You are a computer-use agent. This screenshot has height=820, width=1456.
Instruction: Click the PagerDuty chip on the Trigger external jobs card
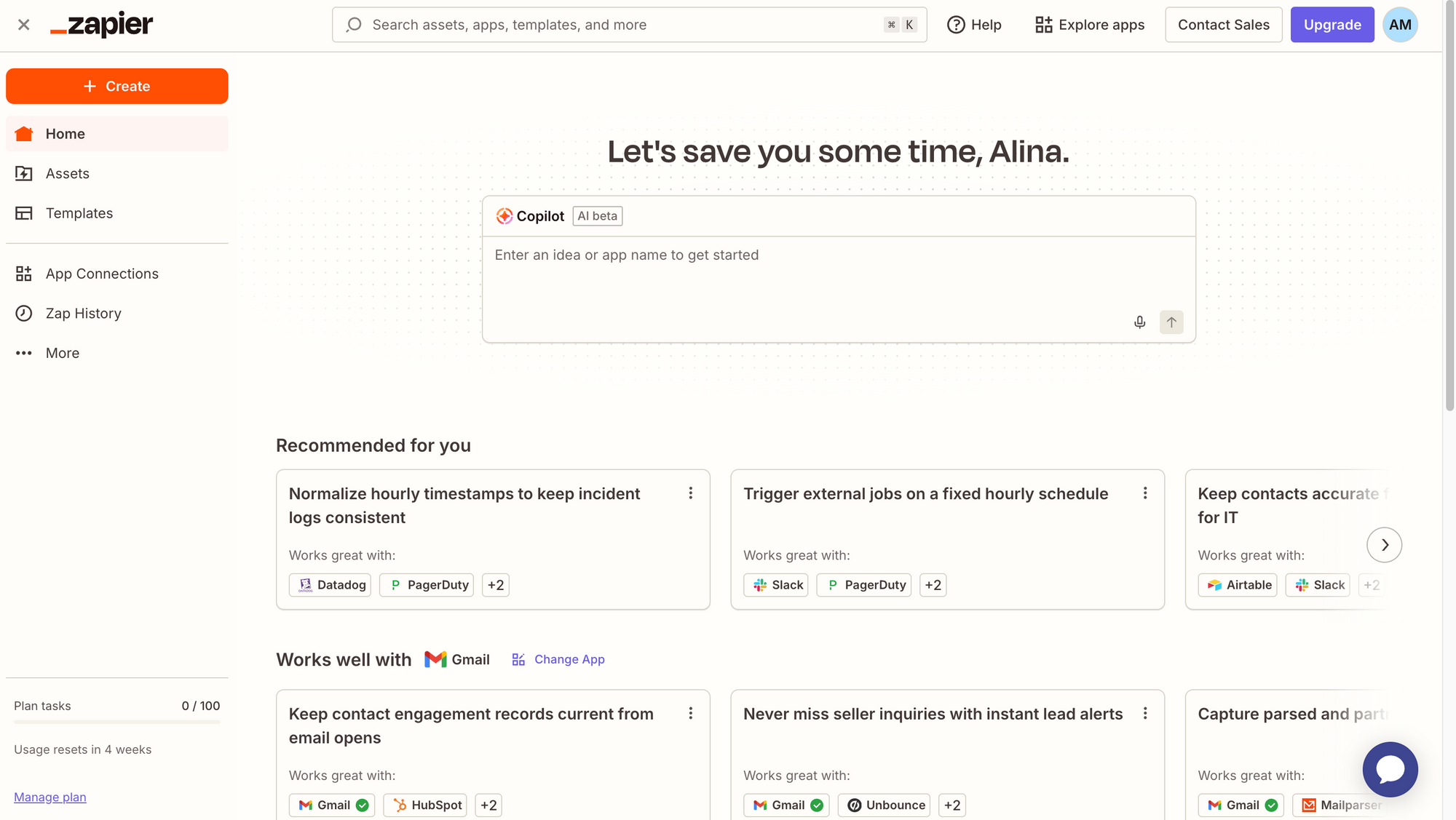click(864, 585)
